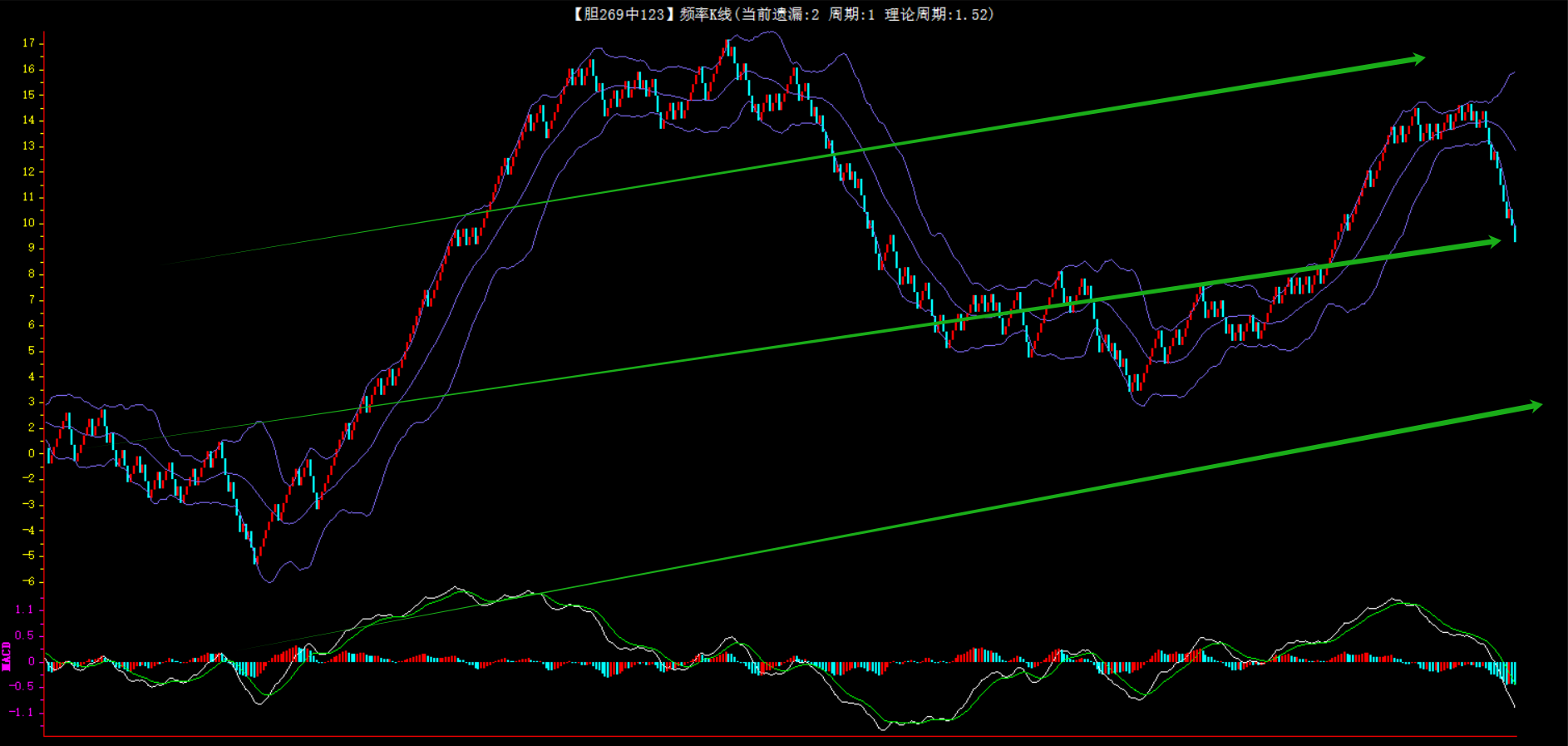Click upper Bollinger band's right end

point(1514,73)
